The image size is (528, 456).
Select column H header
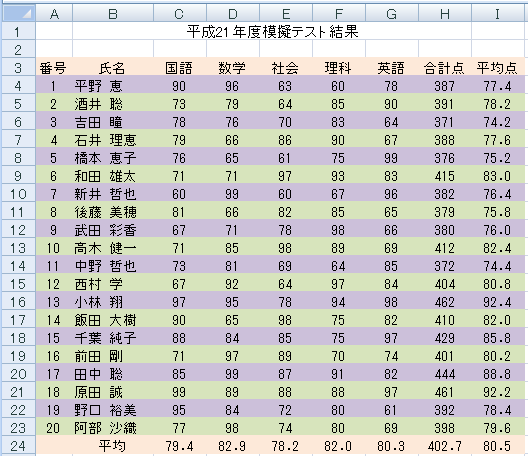(x=444, y=13)
